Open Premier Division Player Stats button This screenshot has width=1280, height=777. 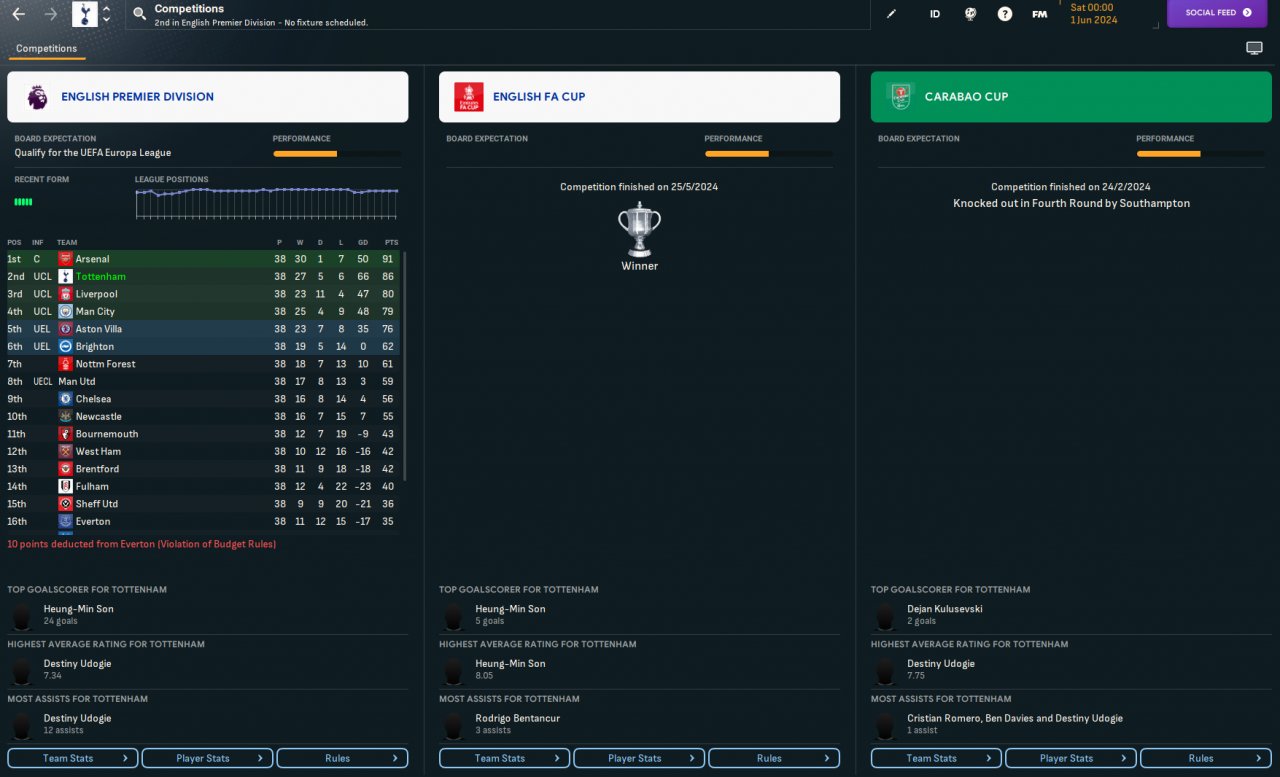tap(207, 758)
